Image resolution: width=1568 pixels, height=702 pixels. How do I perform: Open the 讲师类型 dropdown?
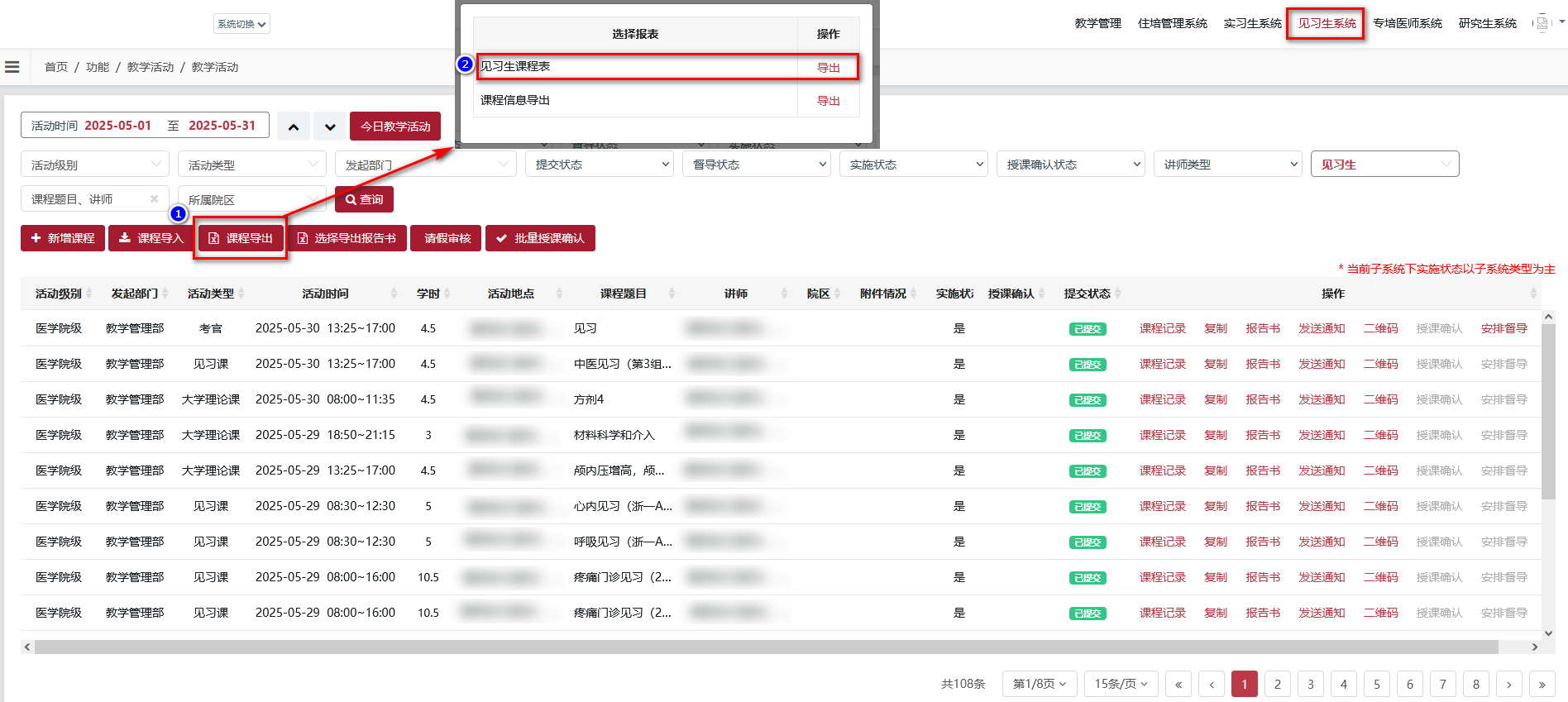click(1228, 165)
